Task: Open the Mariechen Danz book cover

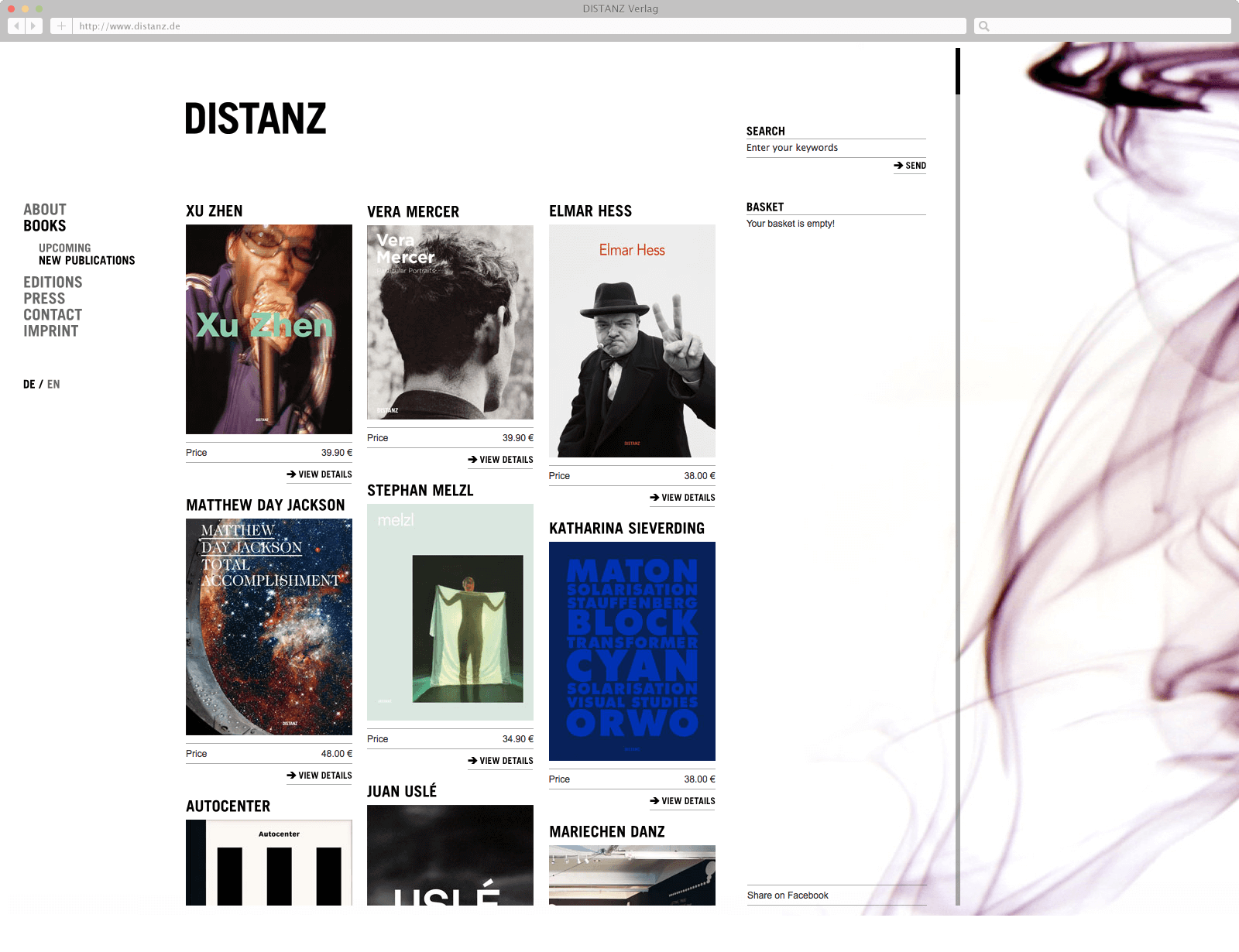Action: (632, 875)
